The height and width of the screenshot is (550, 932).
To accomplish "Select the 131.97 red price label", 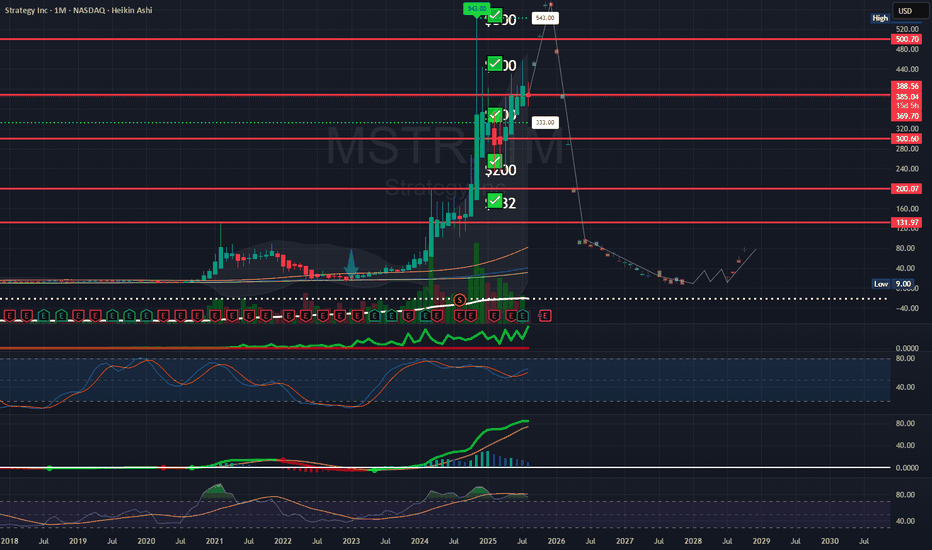I will click(907, 222).
